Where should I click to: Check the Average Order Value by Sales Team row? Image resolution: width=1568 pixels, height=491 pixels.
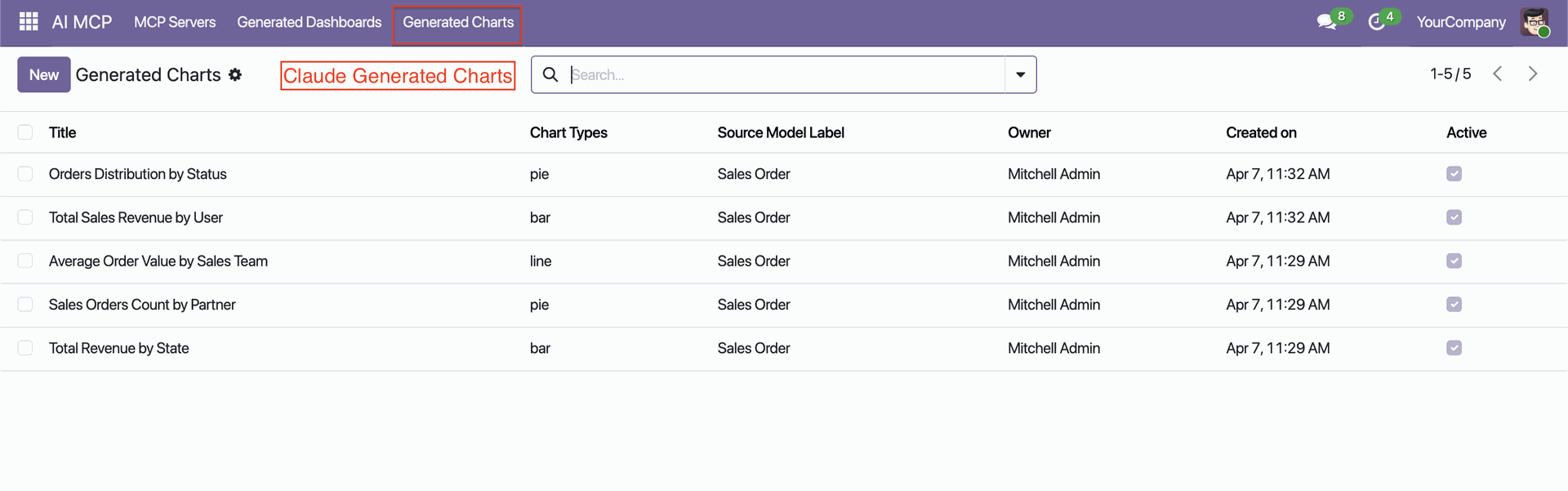25,261
